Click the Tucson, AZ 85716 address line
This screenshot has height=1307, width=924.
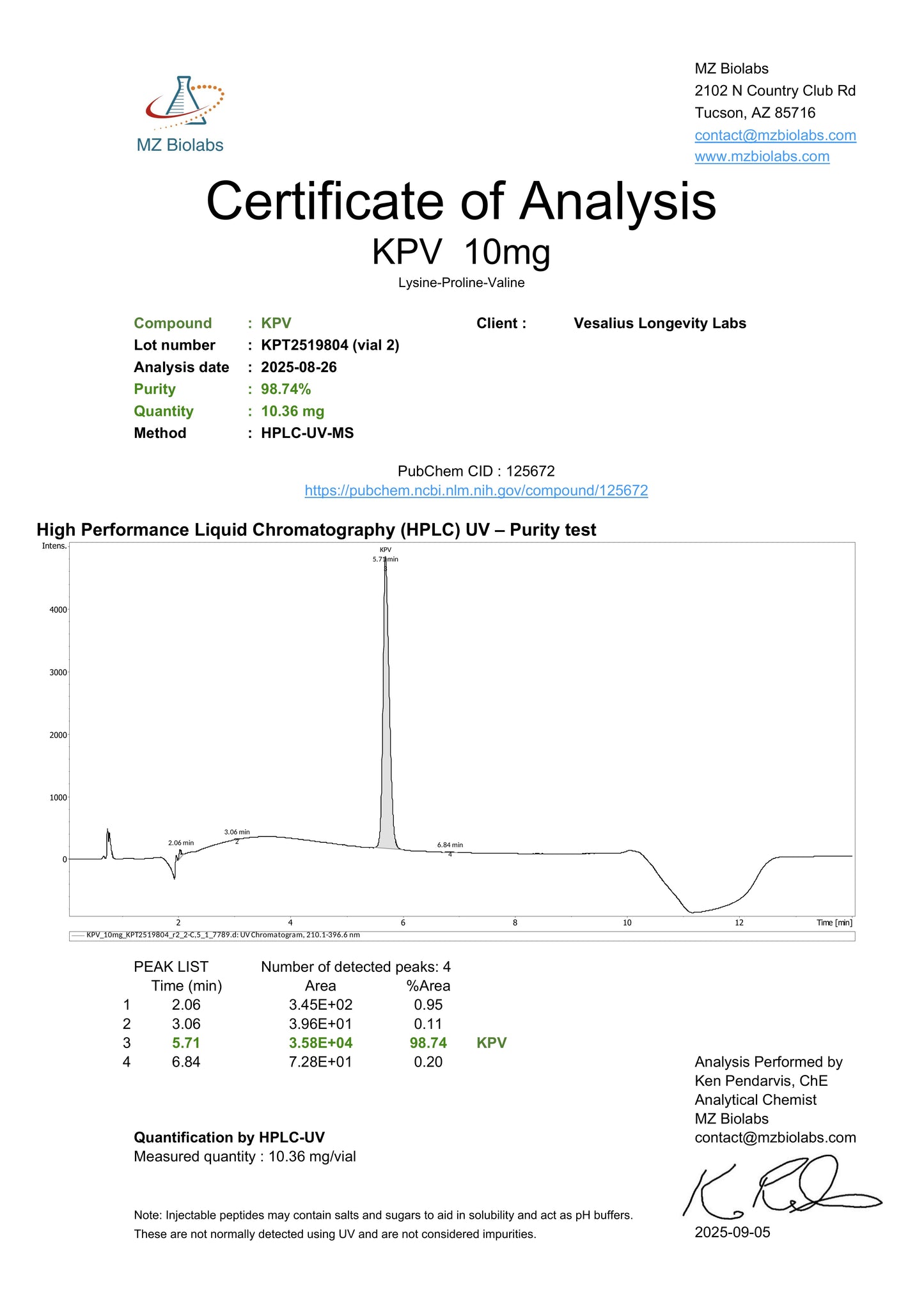click(755, 113)
